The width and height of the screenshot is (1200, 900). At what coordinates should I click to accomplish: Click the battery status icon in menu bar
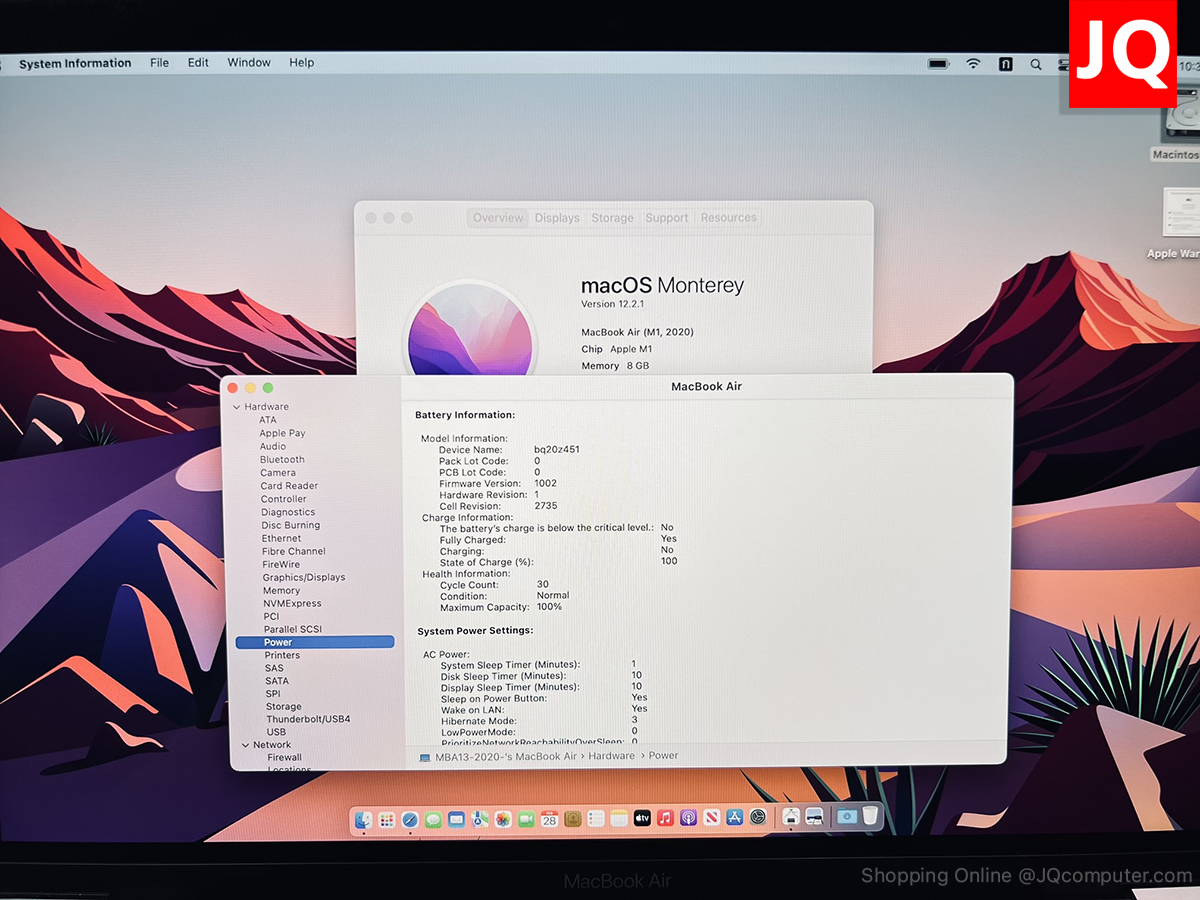coord(938,64)
